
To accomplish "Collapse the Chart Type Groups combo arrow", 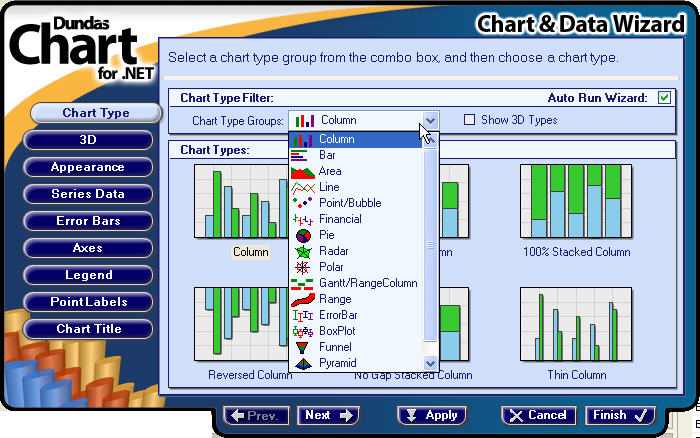I will pos(430,121).
